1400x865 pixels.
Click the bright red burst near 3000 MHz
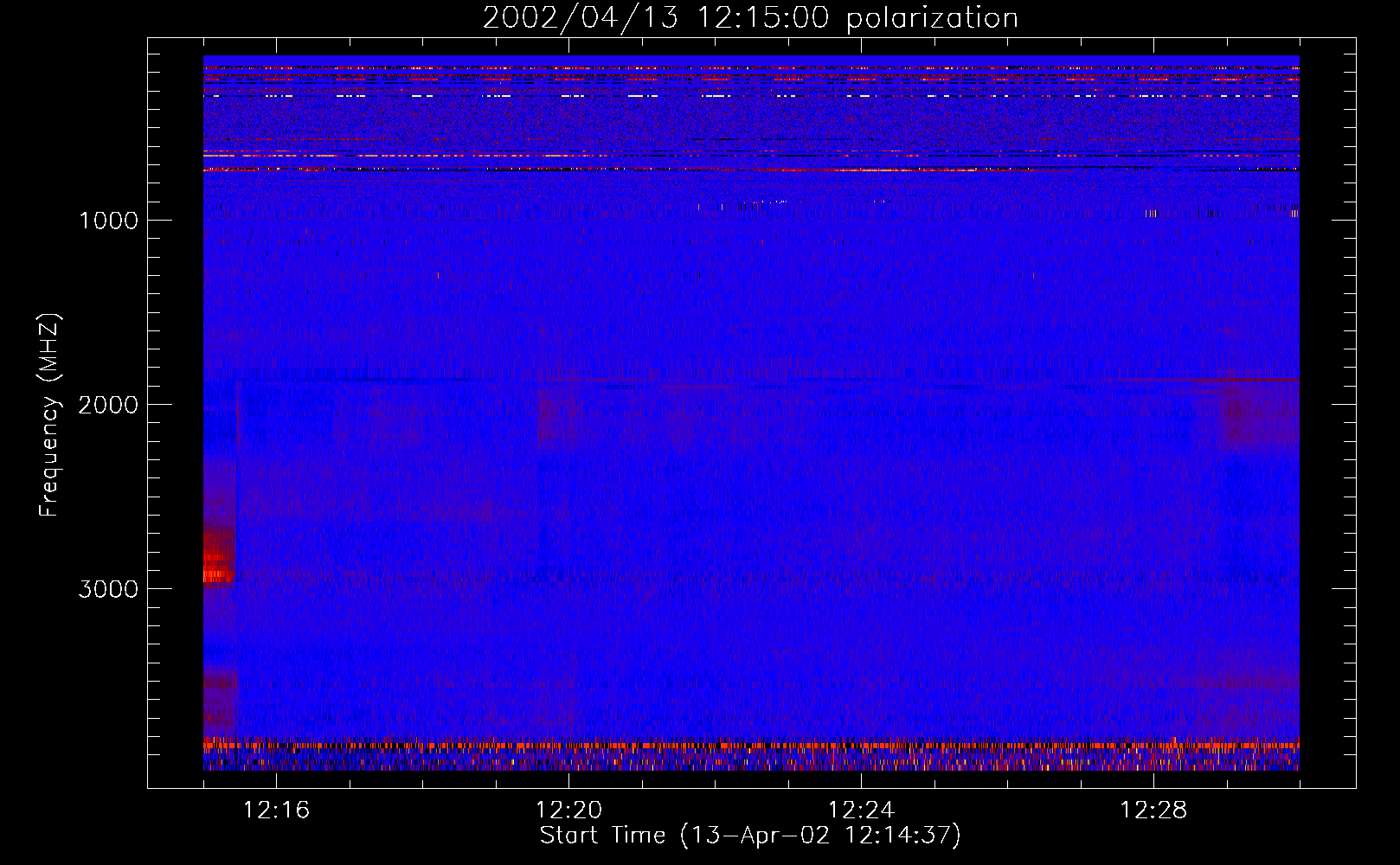[x=219, y=555]
